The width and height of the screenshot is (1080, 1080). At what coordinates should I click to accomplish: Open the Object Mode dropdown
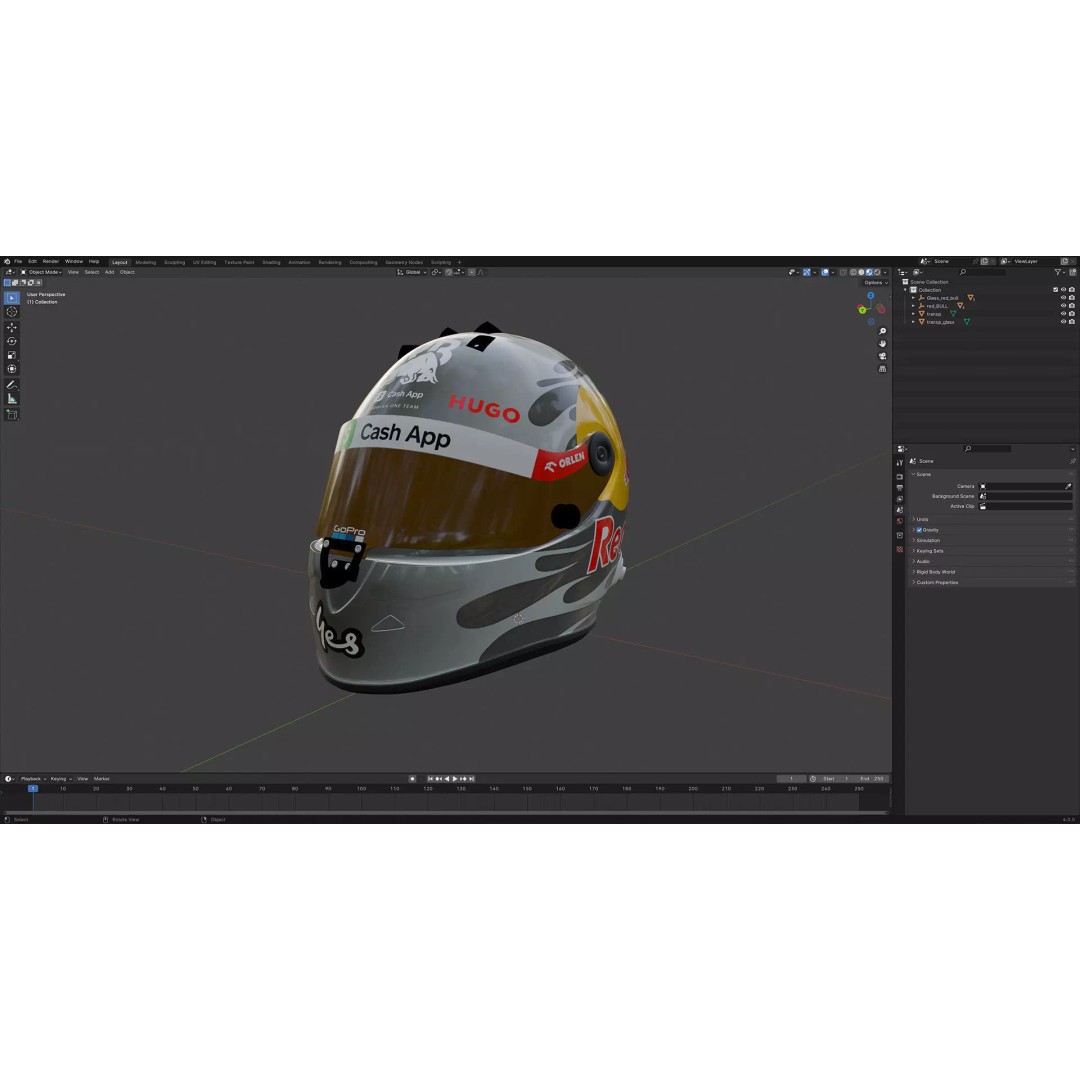point(43,272)
